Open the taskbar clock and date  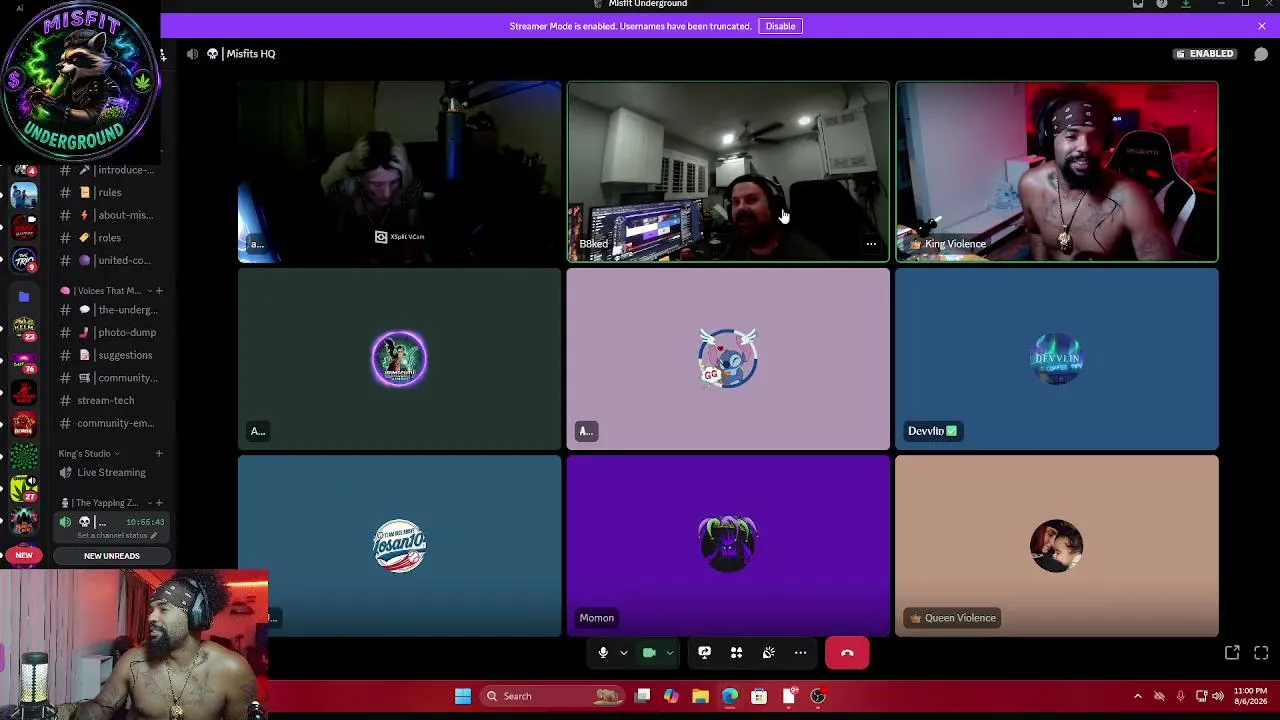pos(1250,696)
